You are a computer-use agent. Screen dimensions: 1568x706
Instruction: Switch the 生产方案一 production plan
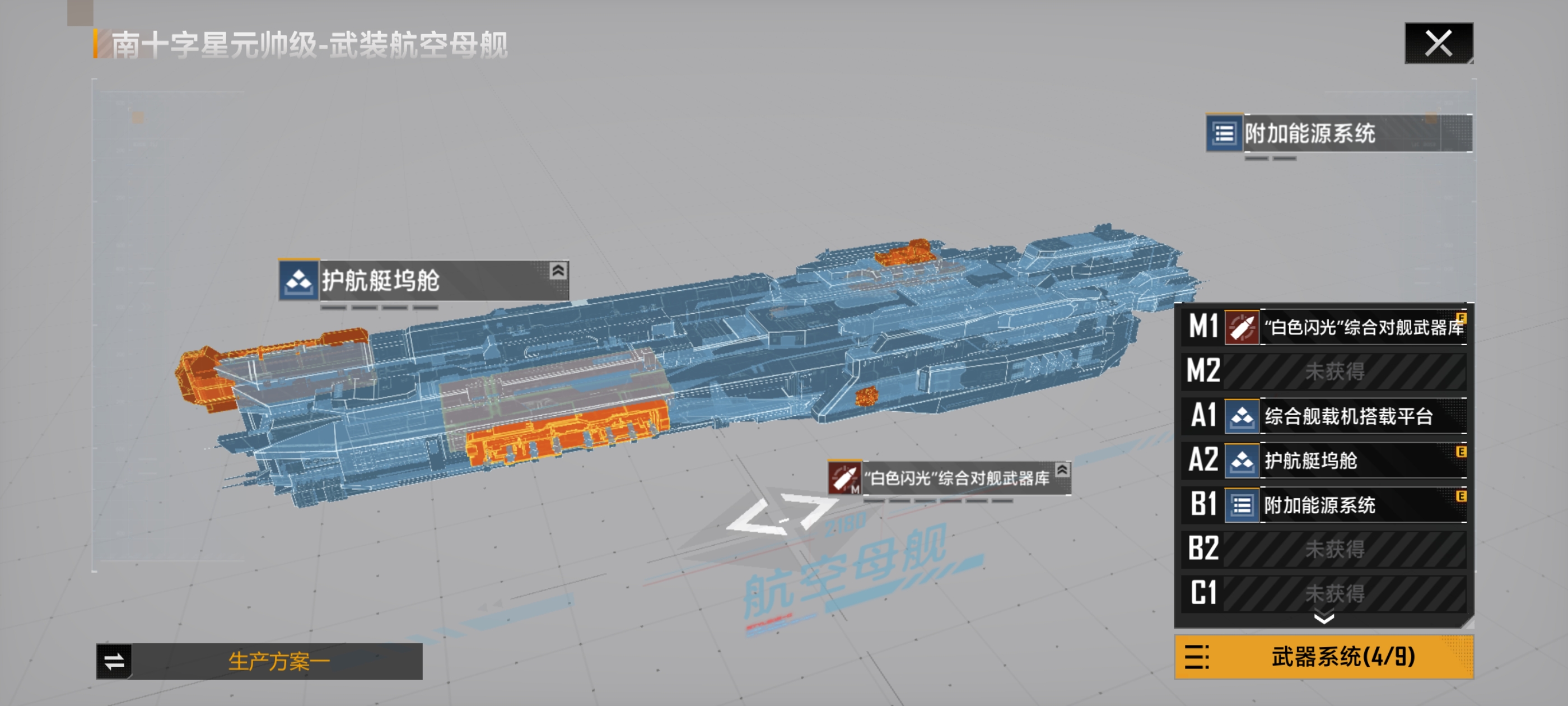278,661
